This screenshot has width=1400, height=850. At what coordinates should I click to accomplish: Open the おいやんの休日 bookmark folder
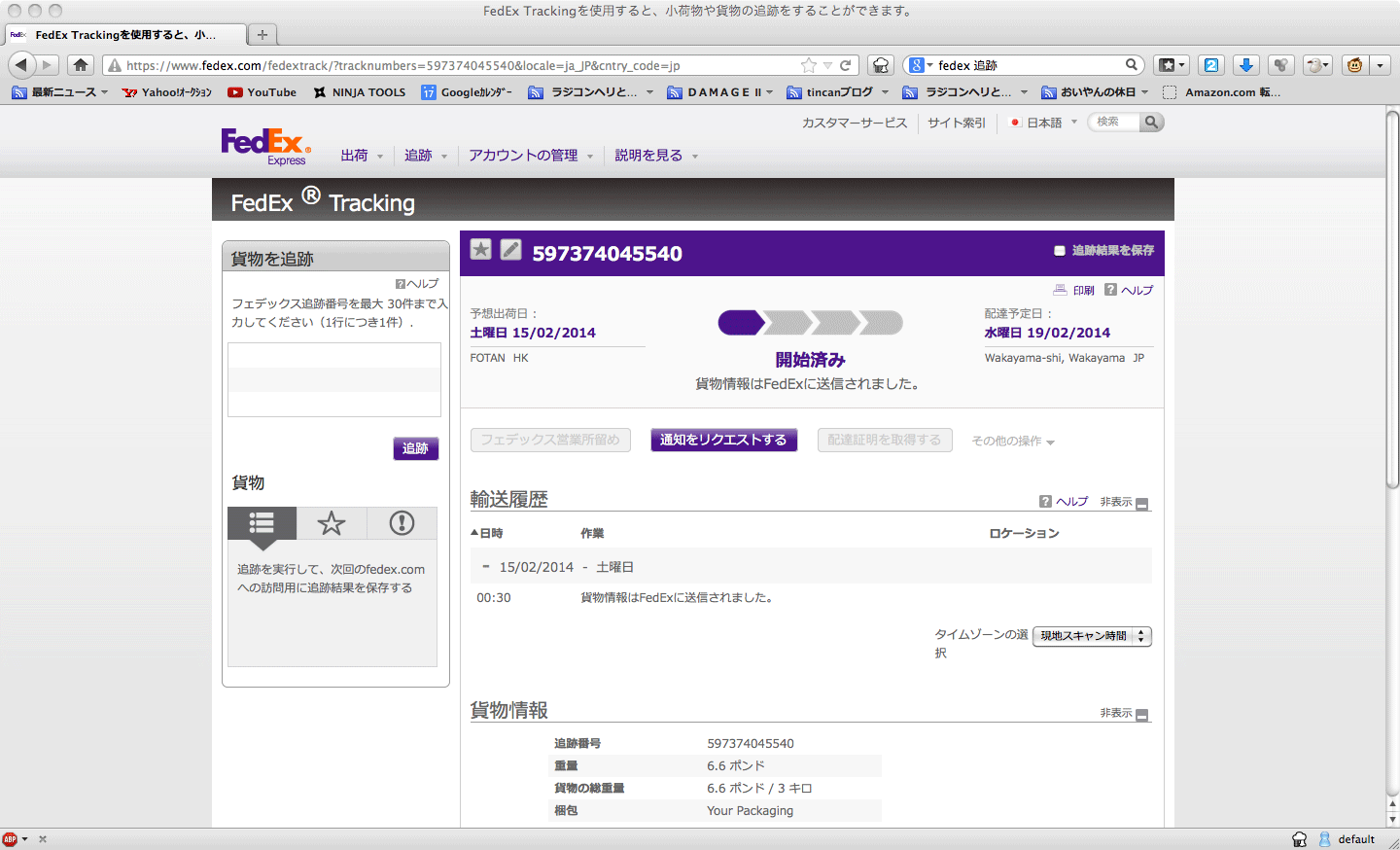point(1096,92)
